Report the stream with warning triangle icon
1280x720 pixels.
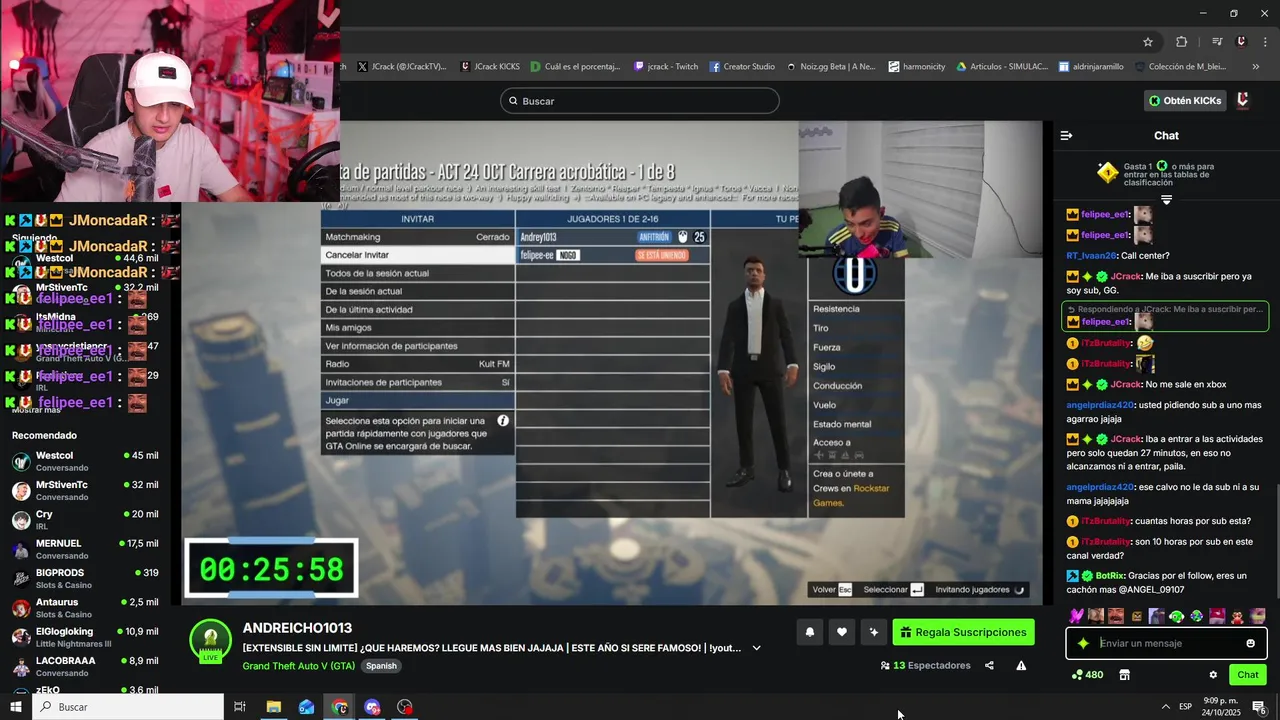1021,665
